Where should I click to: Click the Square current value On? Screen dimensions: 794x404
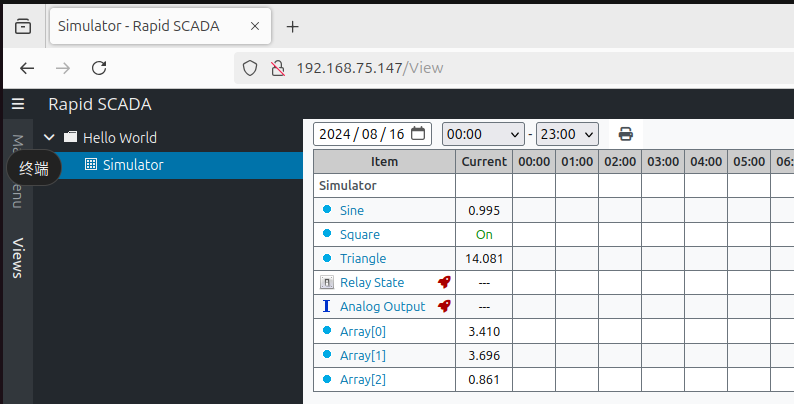tap(484, 234)
